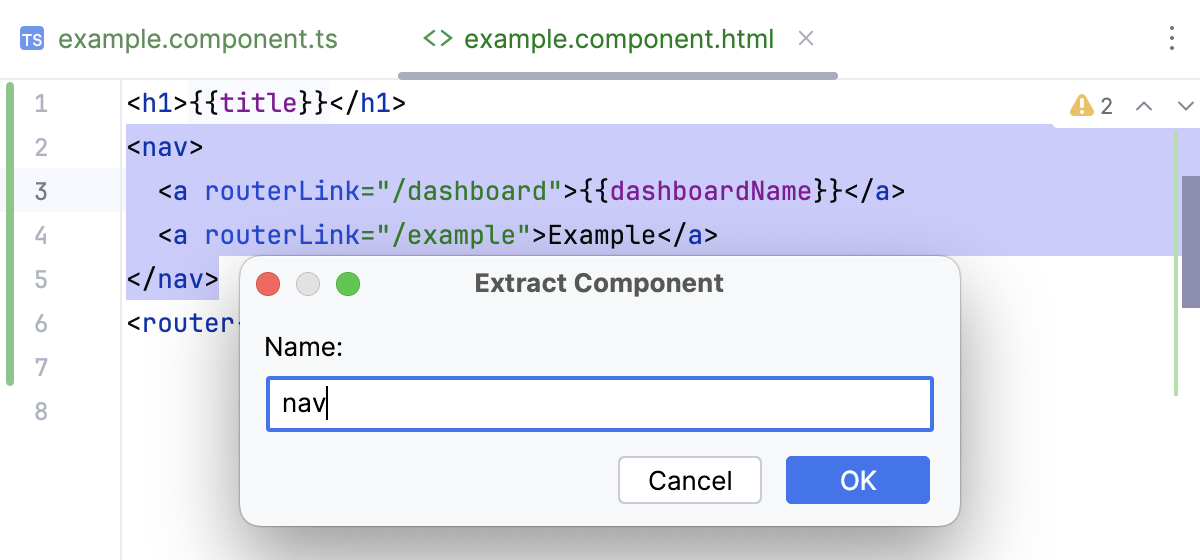Click the TypeScript file icon on the first tab

coord(31,40)
